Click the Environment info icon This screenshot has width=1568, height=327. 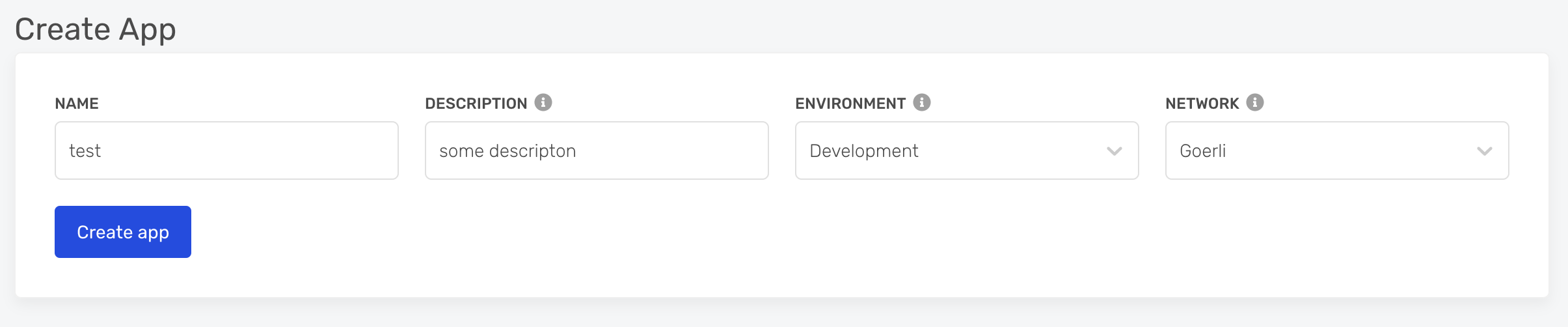point(922,102)
